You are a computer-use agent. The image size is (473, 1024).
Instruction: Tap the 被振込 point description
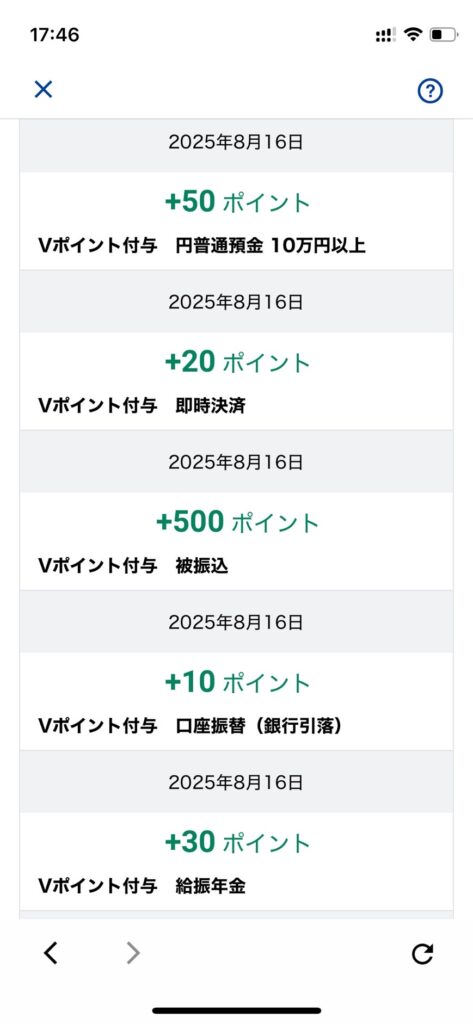point(202,566)
